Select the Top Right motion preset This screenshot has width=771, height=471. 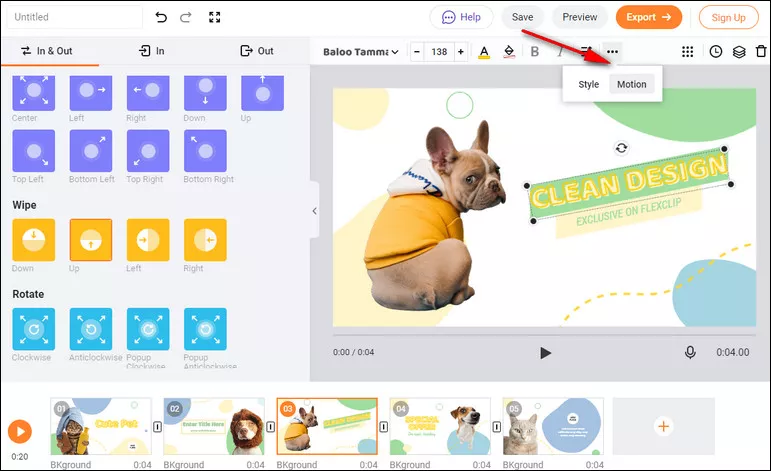pyautogui.click(x=148, y=150)
